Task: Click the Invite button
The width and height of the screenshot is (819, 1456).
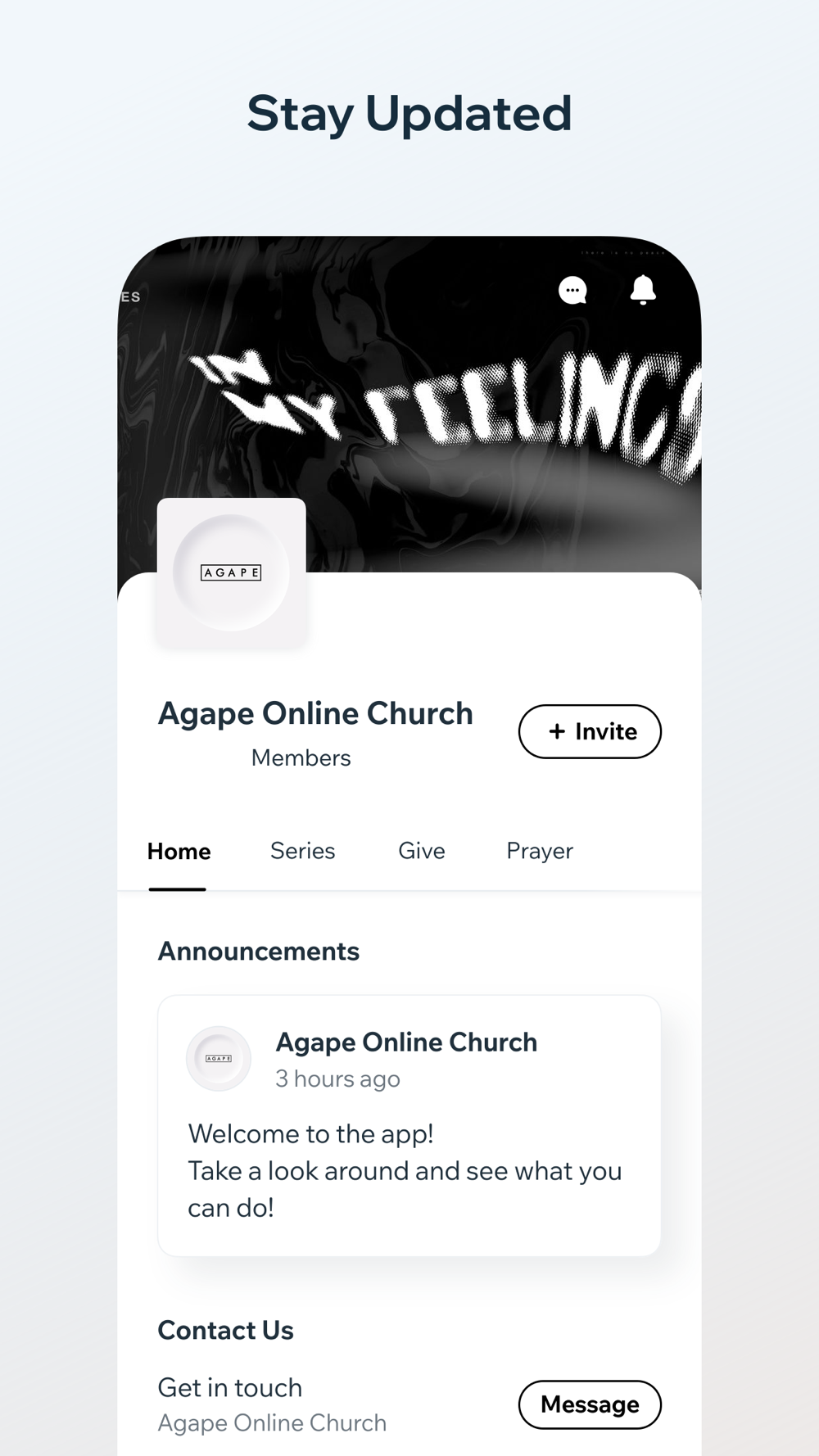Action: point(590,731)
